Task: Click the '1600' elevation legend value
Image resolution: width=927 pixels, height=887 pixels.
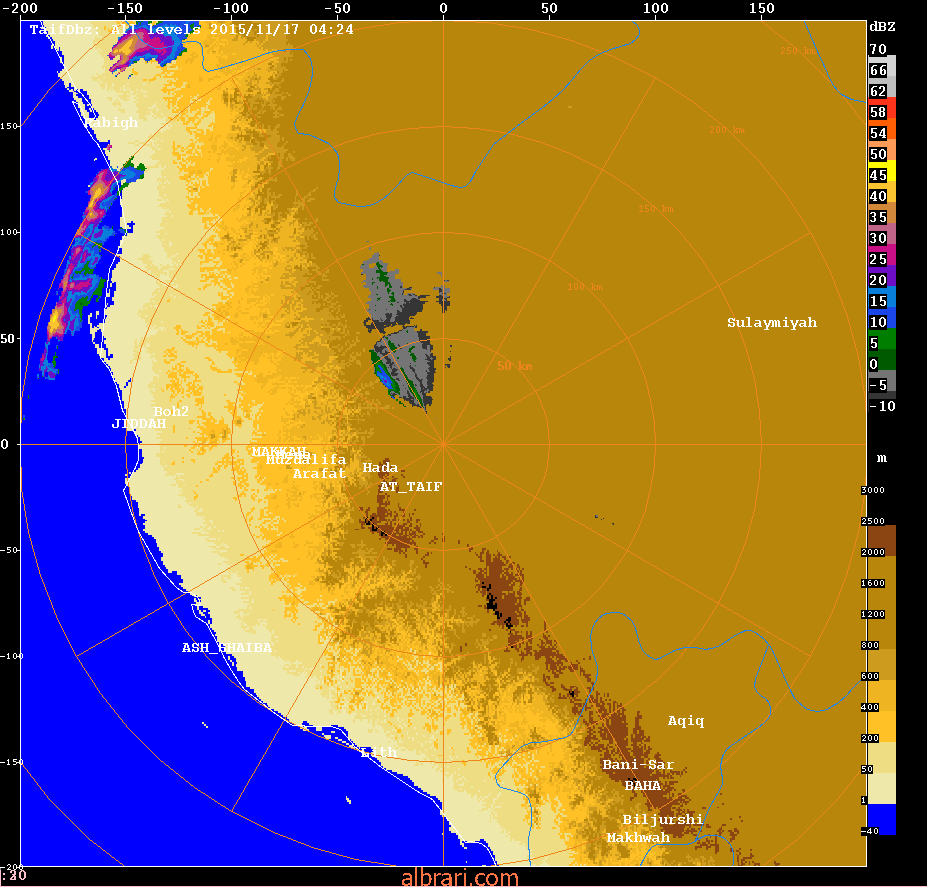Action: tap(873, 583)
